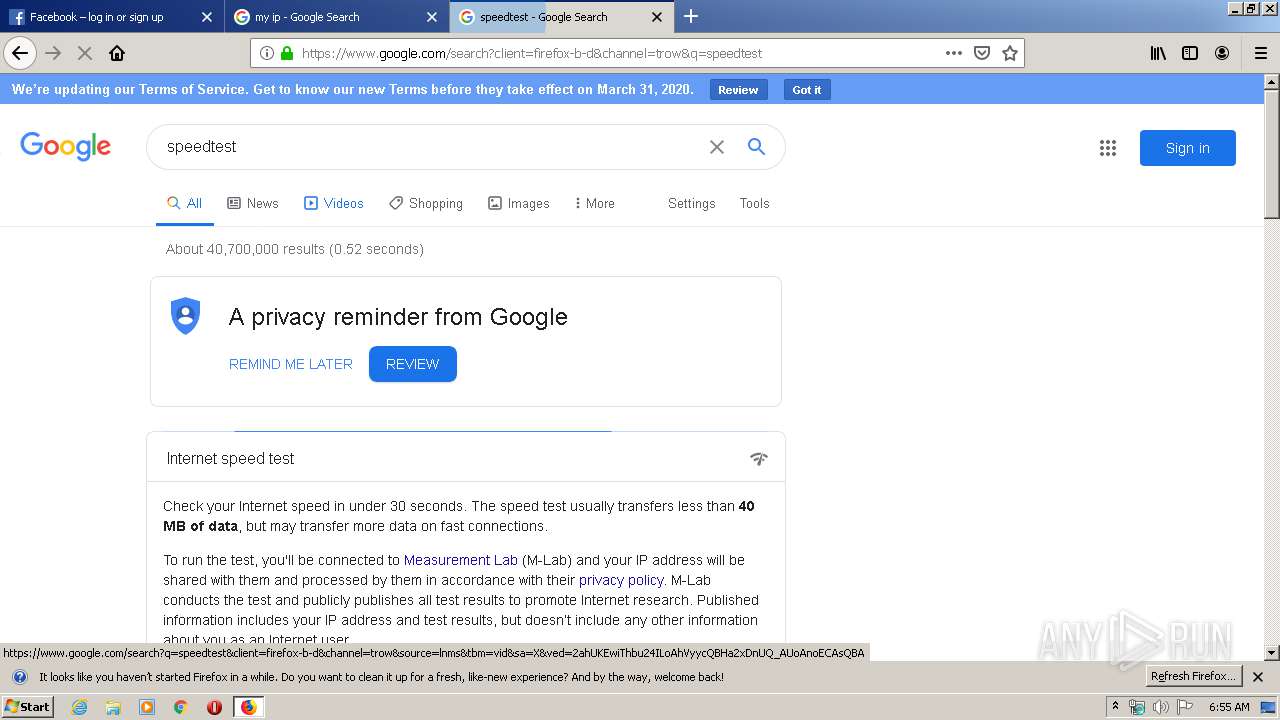
Task: Clear the search box with X icon
Action: [x=717, y=147]
